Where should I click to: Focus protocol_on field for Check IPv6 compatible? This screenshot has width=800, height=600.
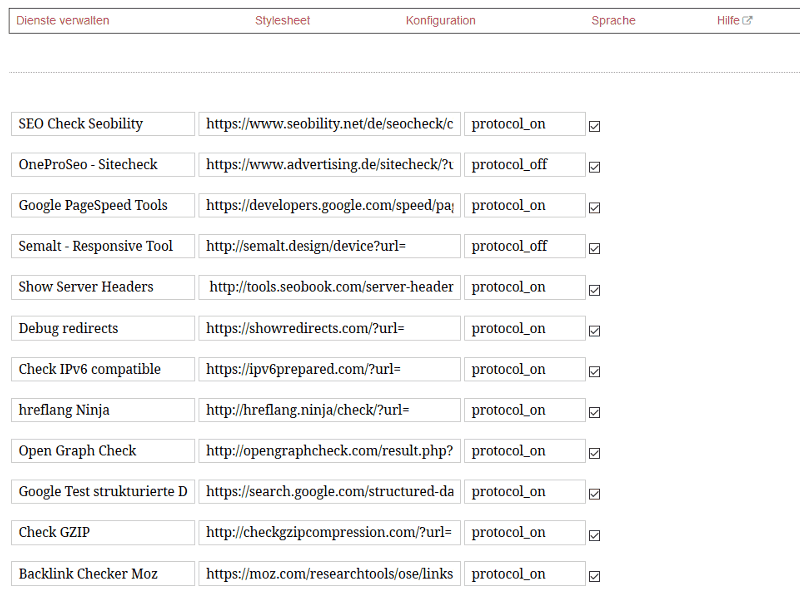(524, 369)
